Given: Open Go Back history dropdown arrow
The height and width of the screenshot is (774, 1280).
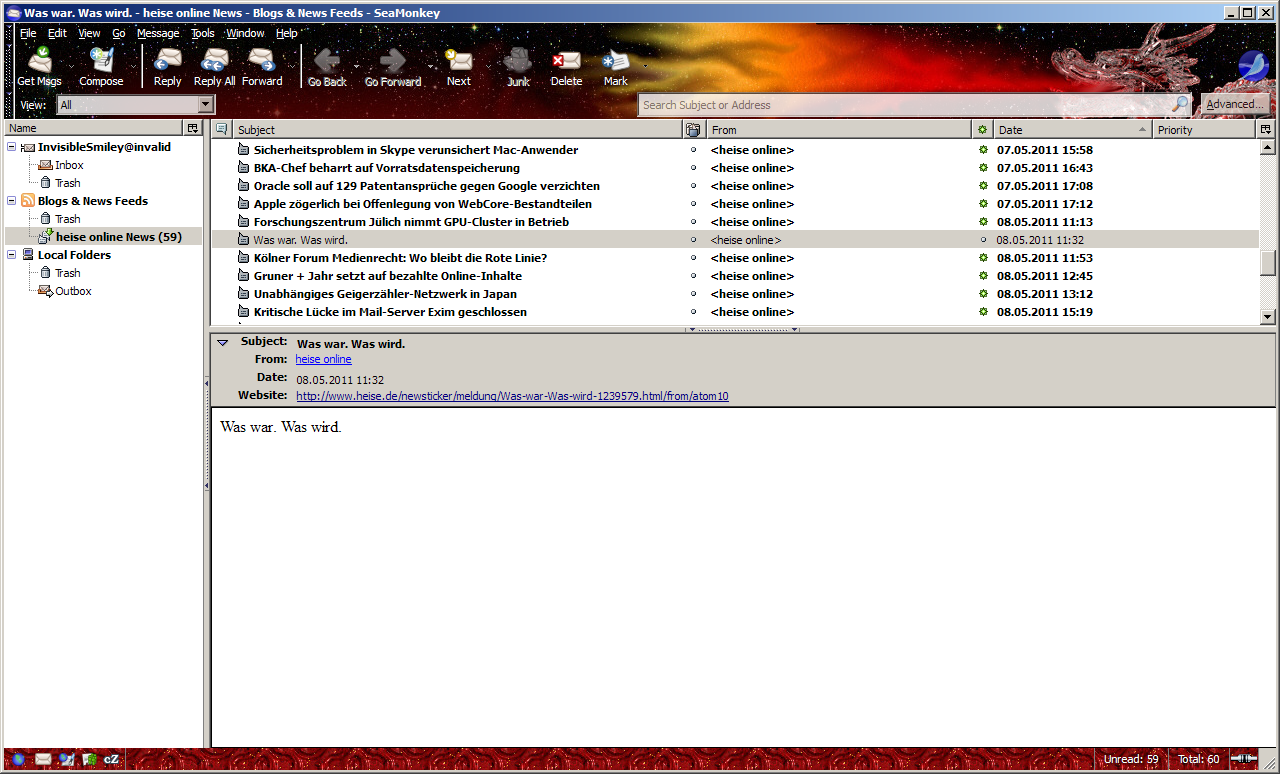Looking at the screenshot, I should [355, 68].
